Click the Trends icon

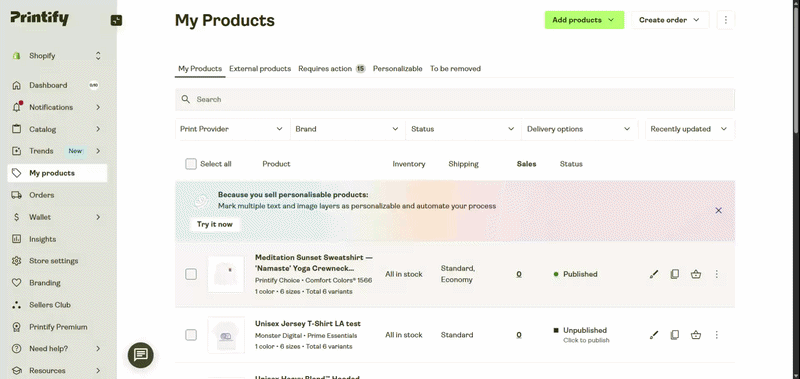[x=16, y=151]
